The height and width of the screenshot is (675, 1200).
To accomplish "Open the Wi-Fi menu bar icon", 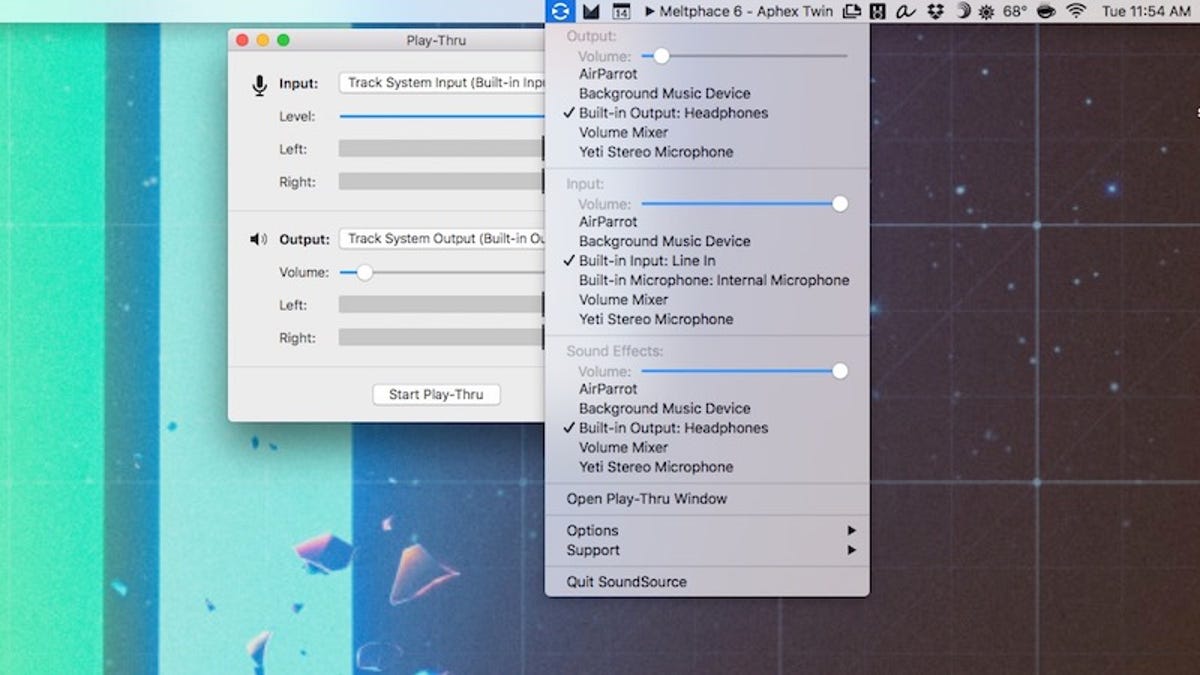I will tap(1077, 12).
